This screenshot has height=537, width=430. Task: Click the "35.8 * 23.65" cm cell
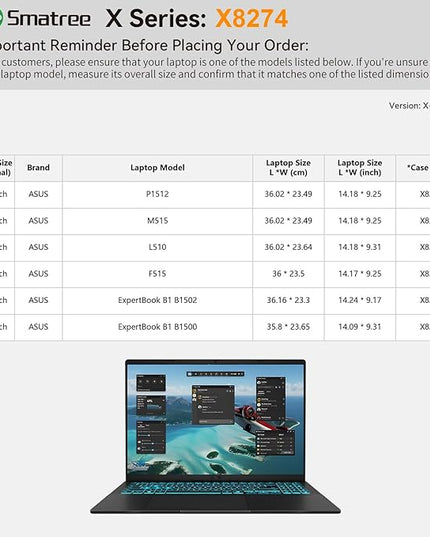[288, 327]
